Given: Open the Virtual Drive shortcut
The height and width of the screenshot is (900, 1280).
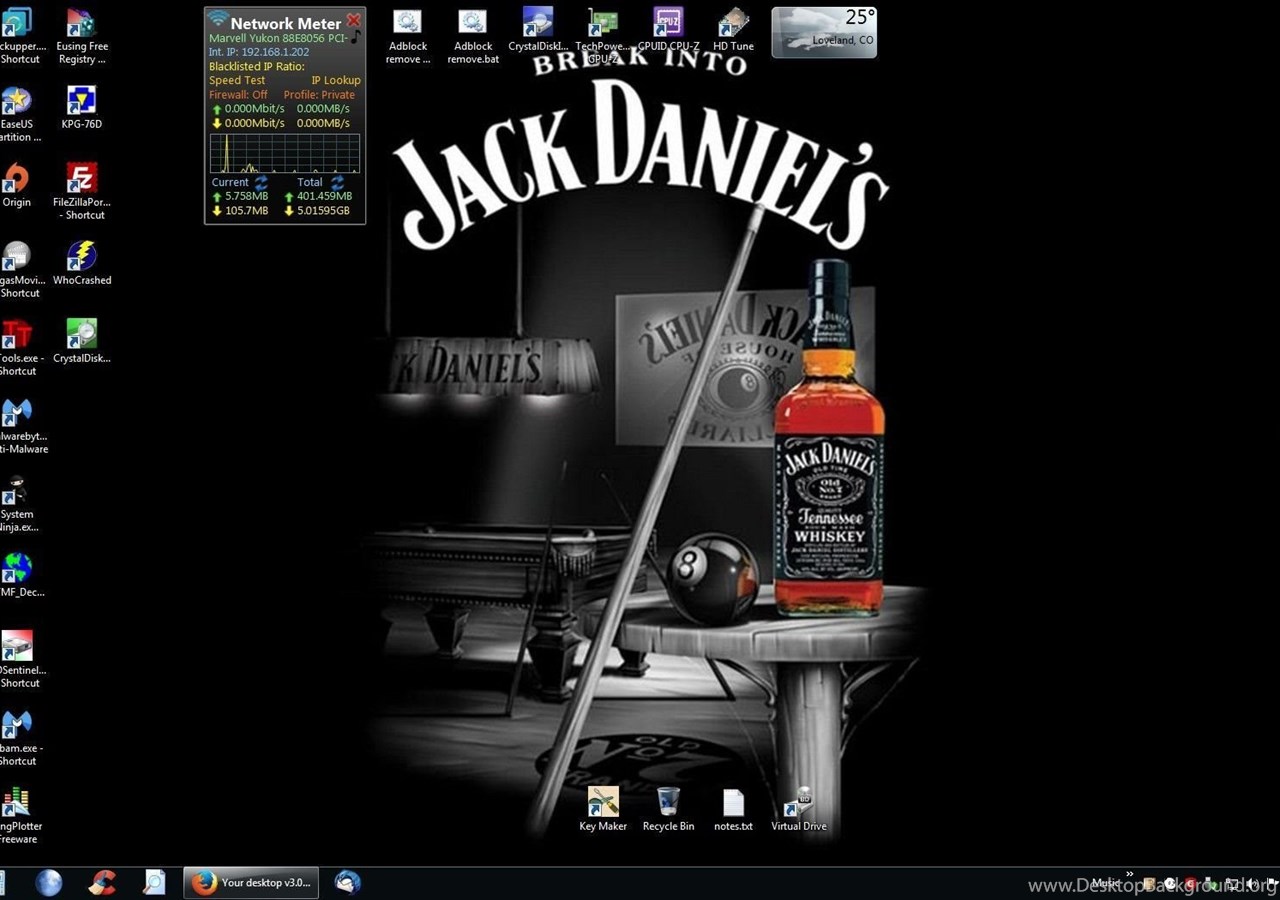Looking at the screenshot, I should pyautogui.click(x=799, y=803).
